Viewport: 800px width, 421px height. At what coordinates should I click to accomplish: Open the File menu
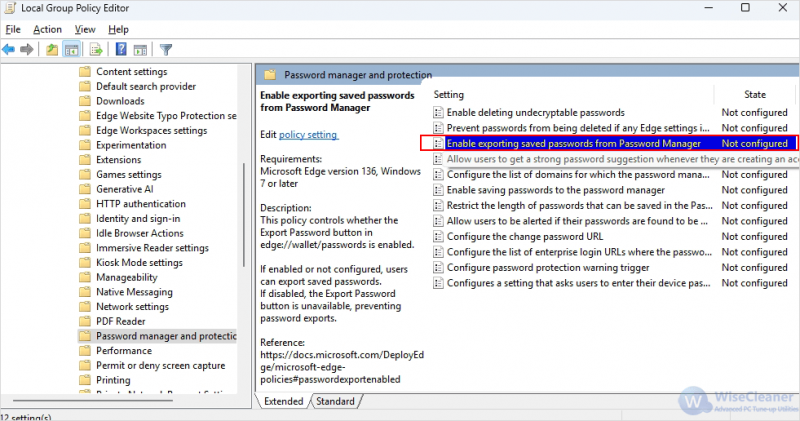(x=13, y=30)
